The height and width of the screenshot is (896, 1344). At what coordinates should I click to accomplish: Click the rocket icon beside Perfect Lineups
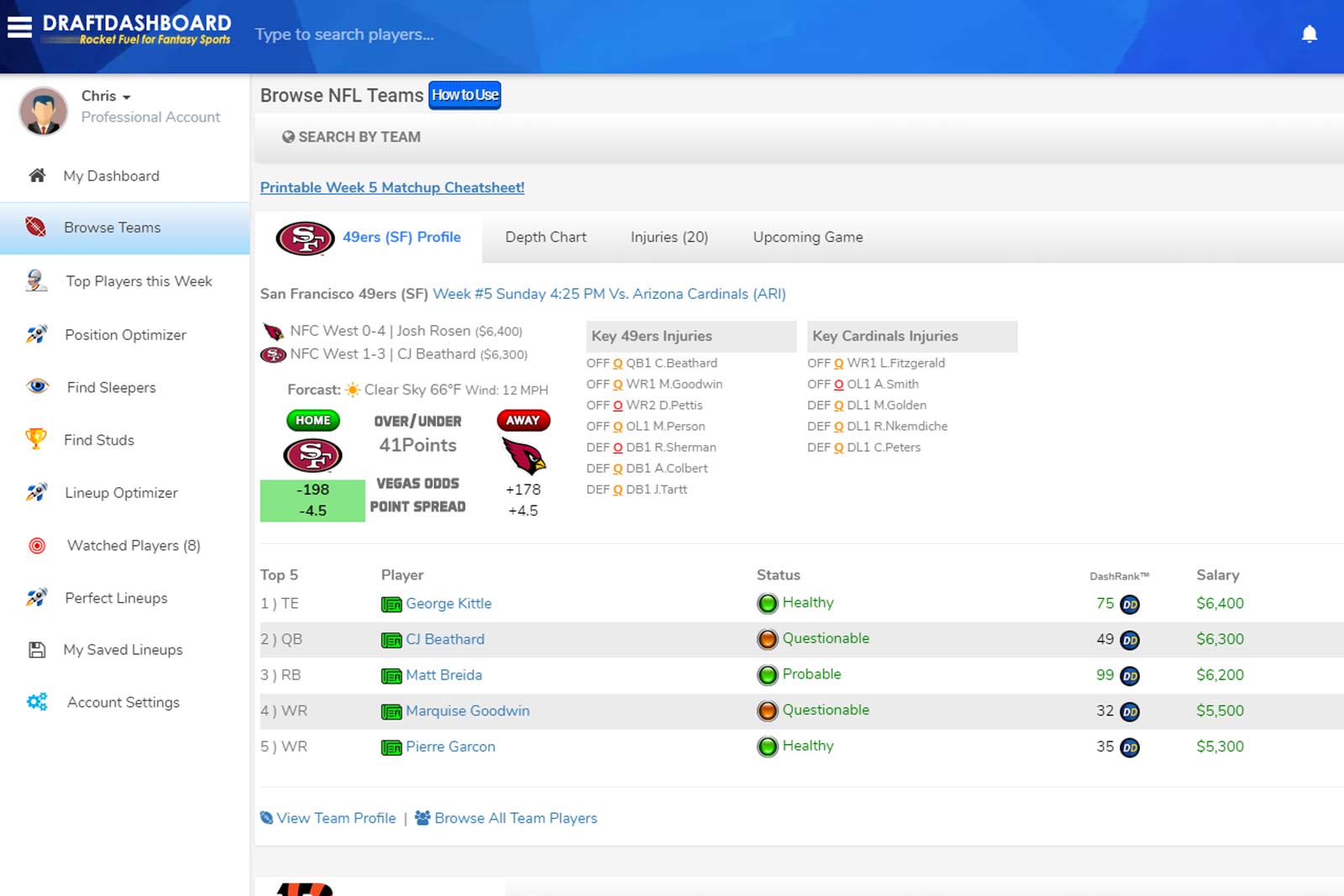tap(36, 597)
